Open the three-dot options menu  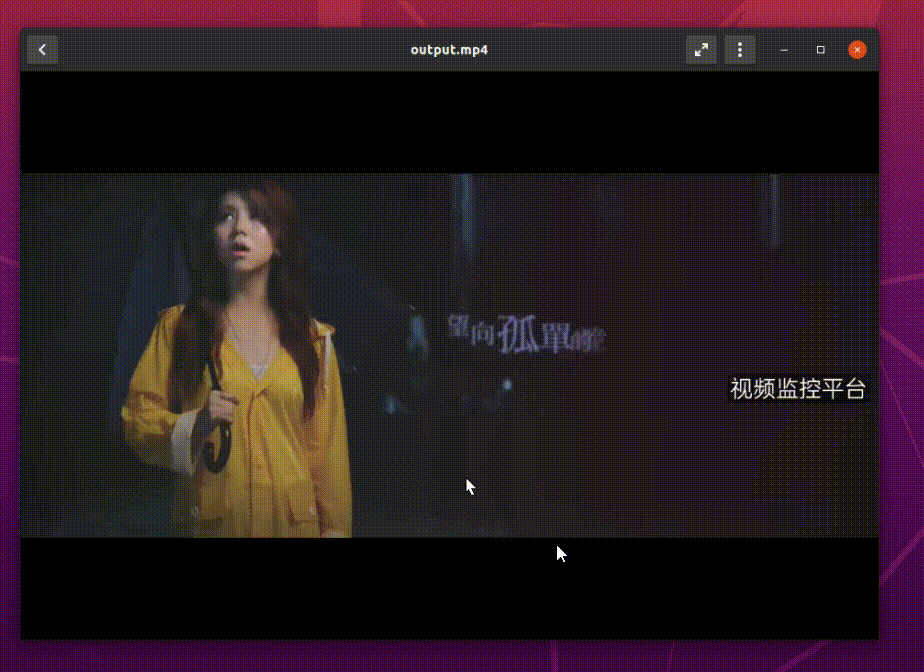740,50
